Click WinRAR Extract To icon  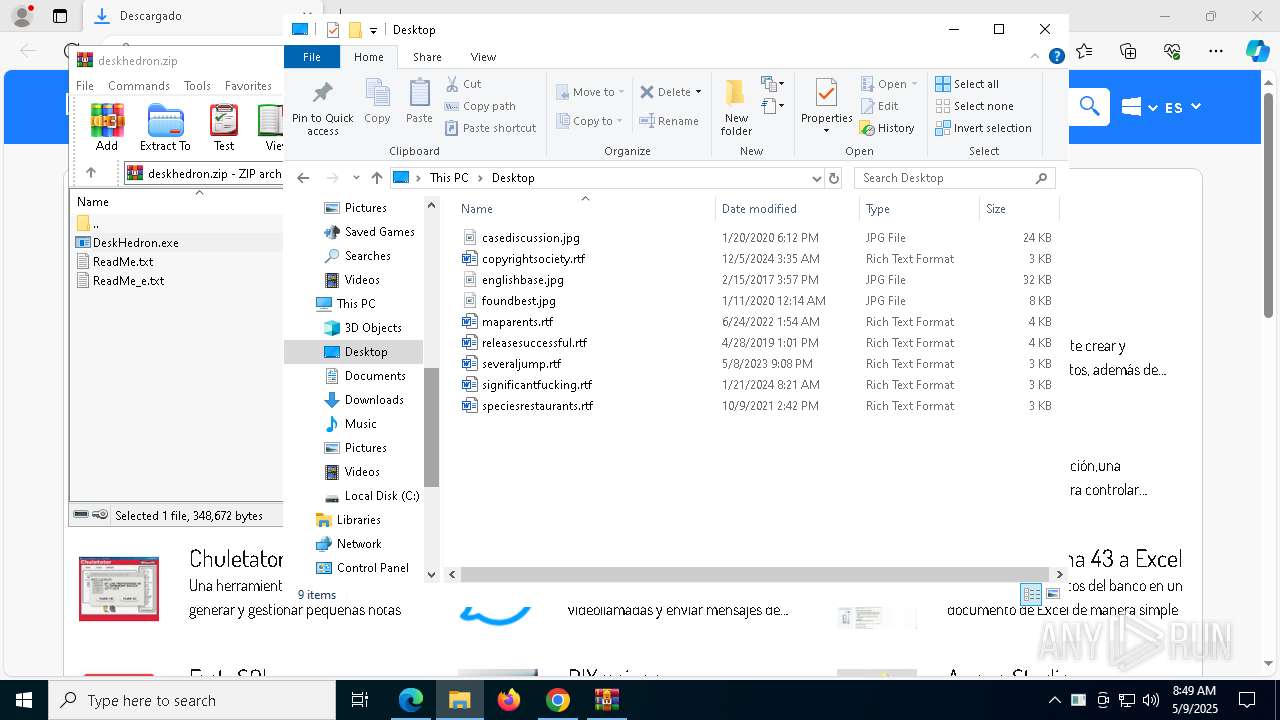[x=165, y=127]
